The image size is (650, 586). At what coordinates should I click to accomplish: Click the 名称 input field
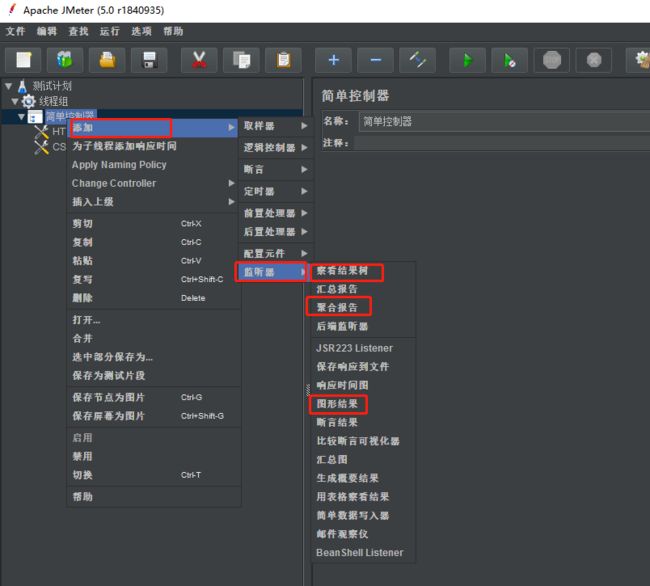[504, 121]
